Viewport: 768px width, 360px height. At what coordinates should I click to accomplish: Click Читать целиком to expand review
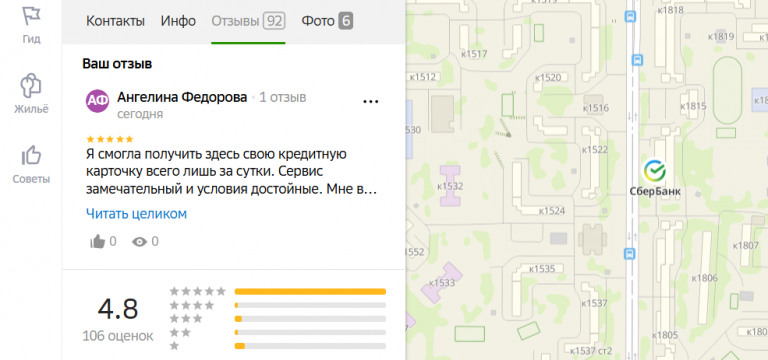click(136, 214)
